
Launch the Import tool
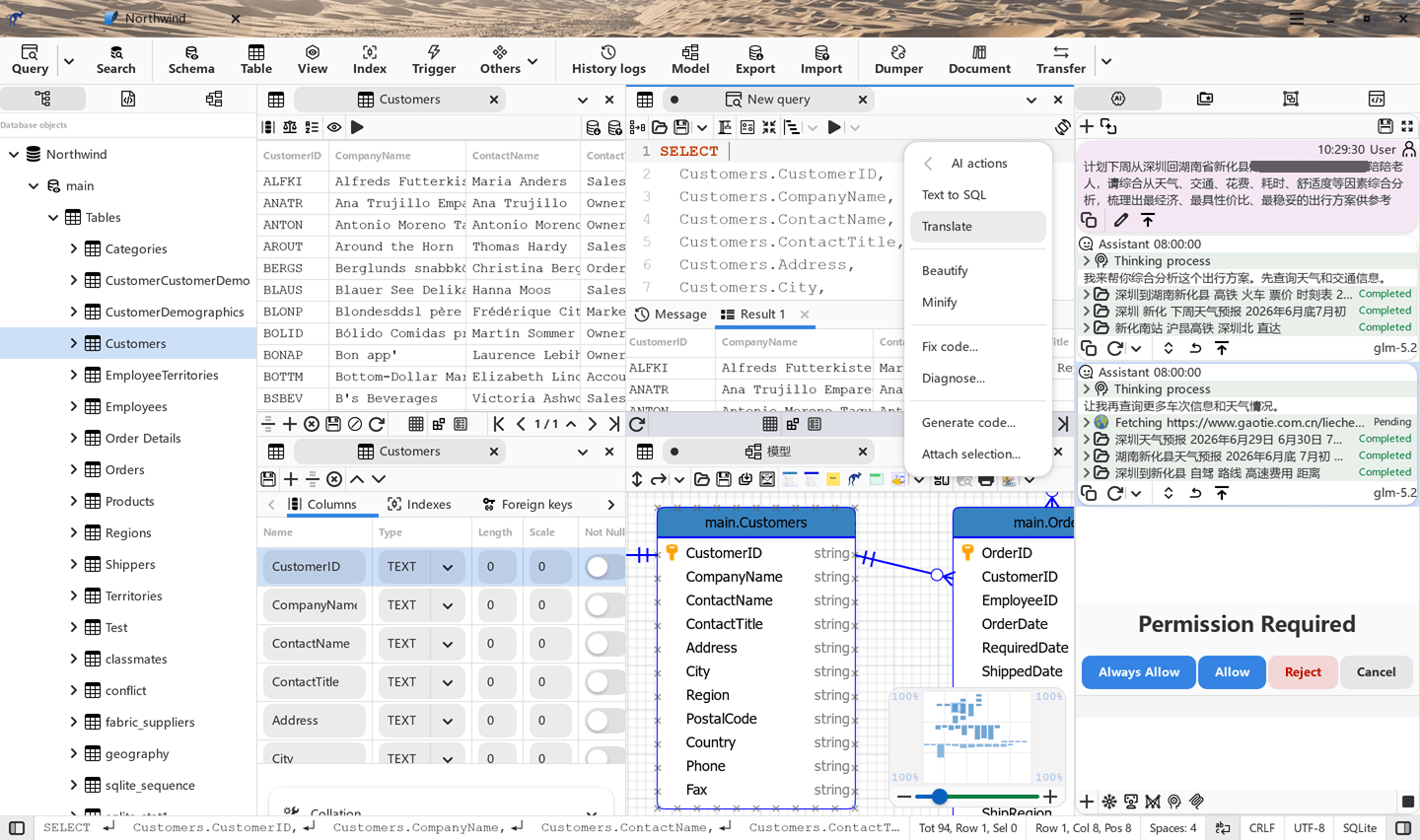[x=821, y=59]
